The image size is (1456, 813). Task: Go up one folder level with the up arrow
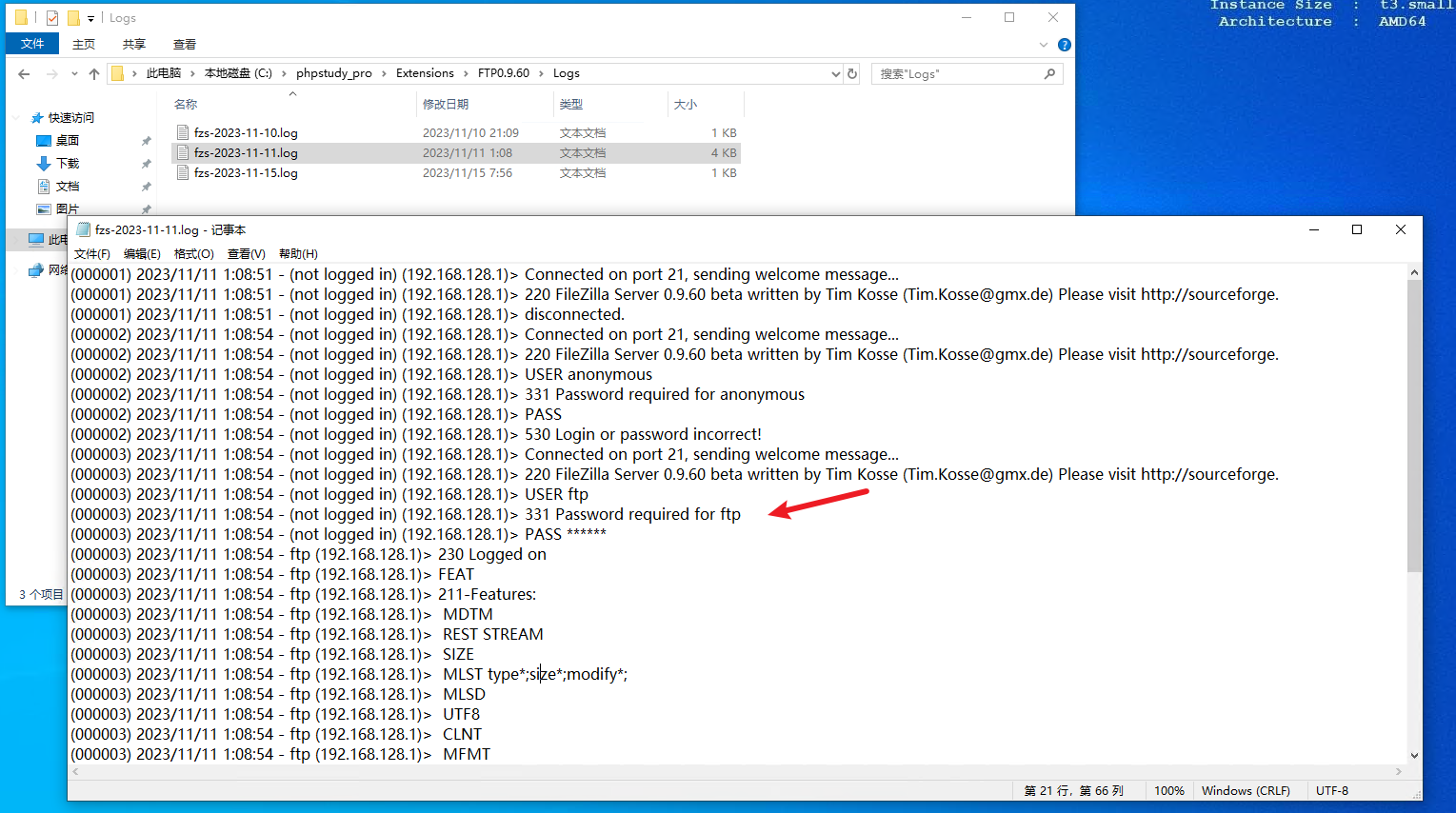[94, 73]
